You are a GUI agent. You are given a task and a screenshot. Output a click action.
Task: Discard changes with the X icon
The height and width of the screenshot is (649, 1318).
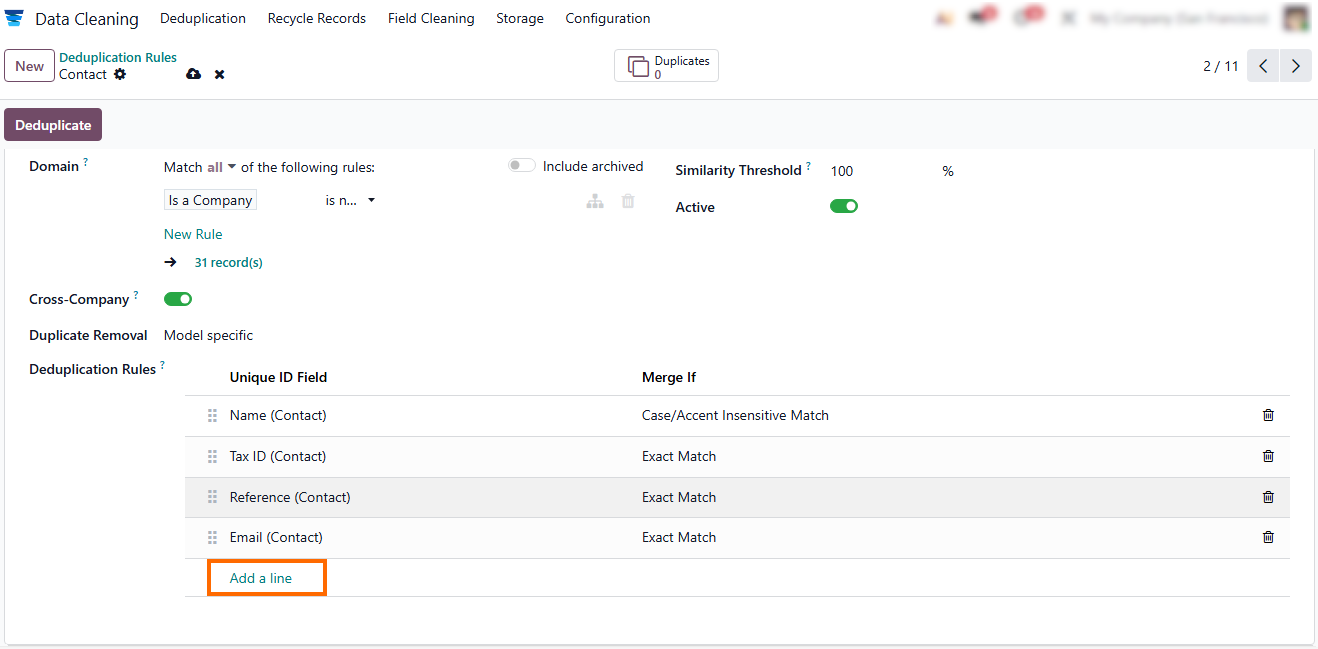pyautogui.click(x=219, y=75)
